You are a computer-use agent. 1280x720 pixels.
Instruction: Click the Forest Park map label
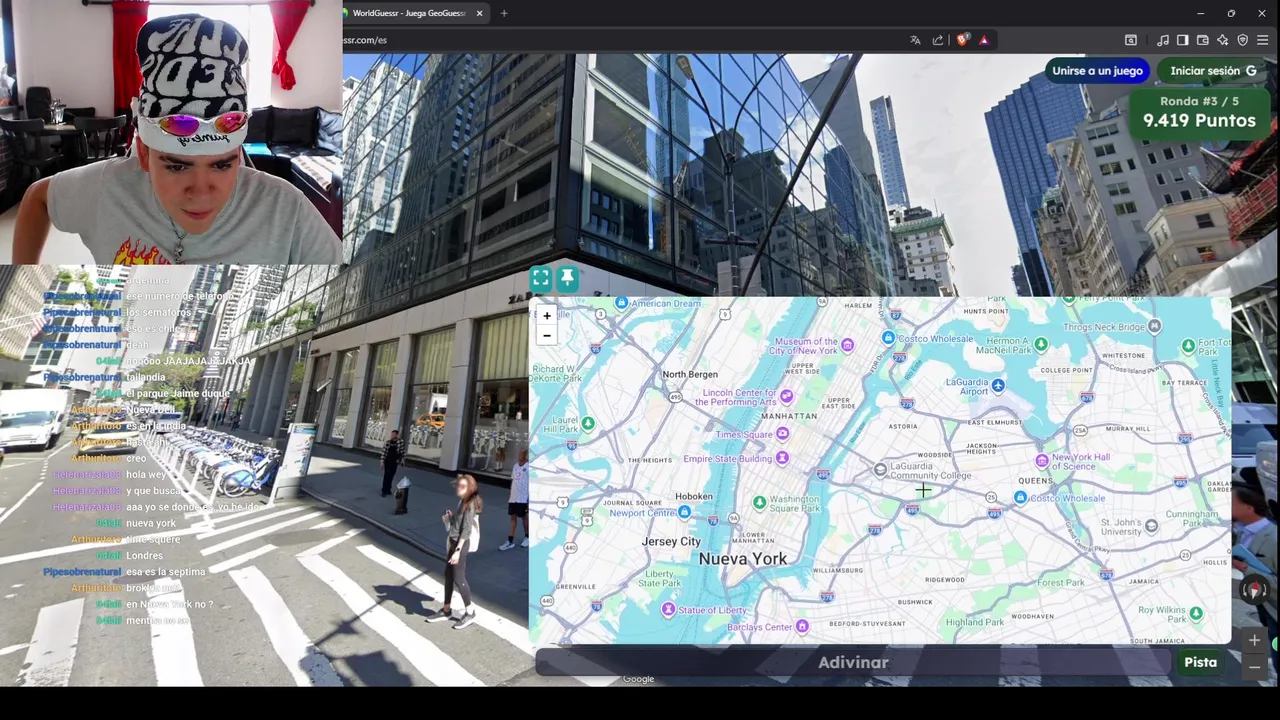(1061, 582)
